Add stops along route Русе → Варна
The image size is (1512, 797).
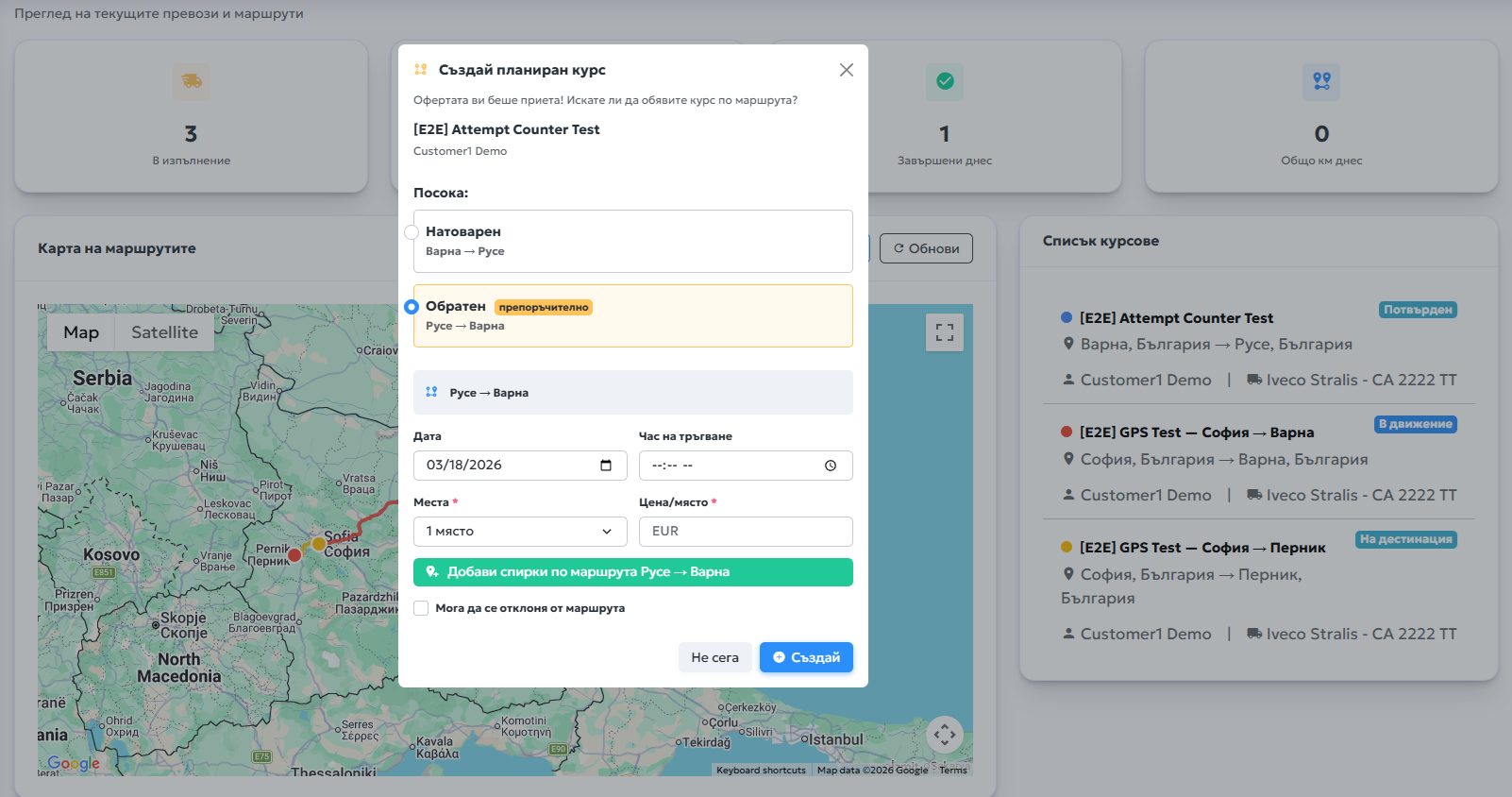point(633,572)
